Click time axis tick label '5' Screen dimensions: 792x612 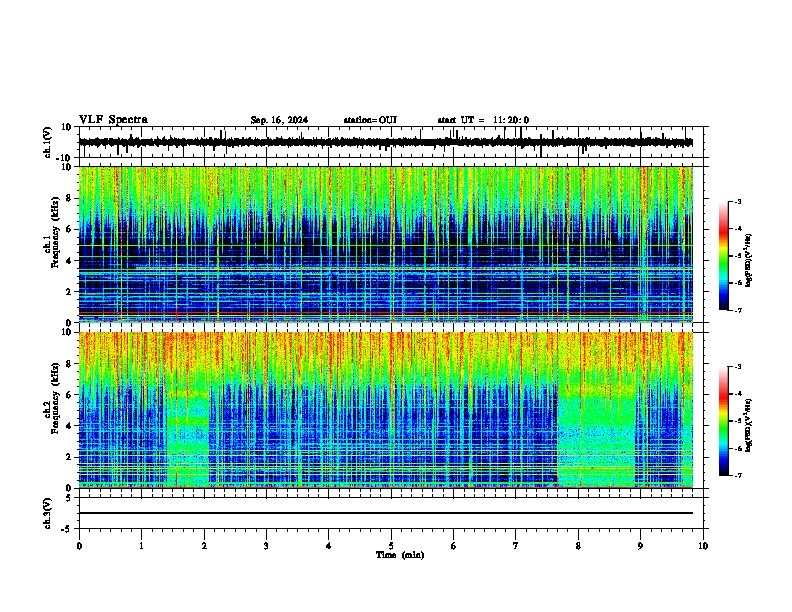point(391,546)
